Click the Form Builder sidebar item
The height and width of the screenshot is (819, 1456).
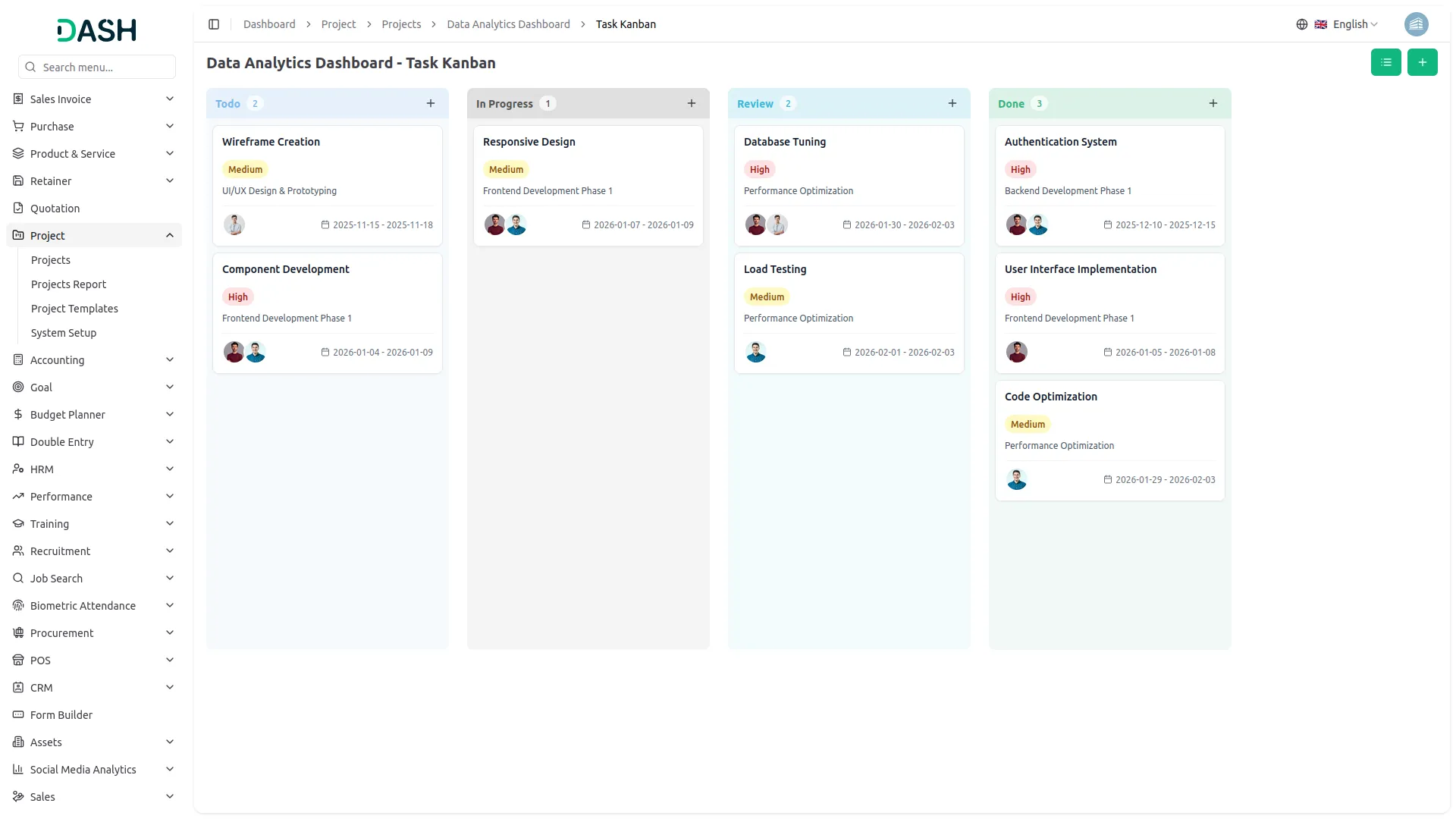(61, 715)
